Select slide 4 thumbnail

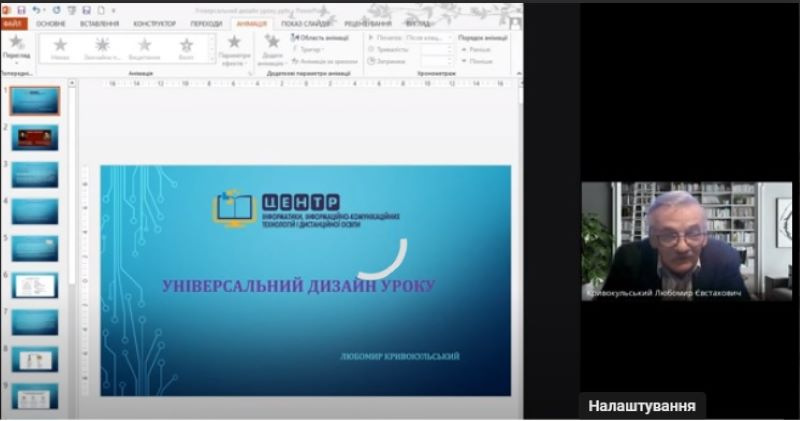point(35,211)
